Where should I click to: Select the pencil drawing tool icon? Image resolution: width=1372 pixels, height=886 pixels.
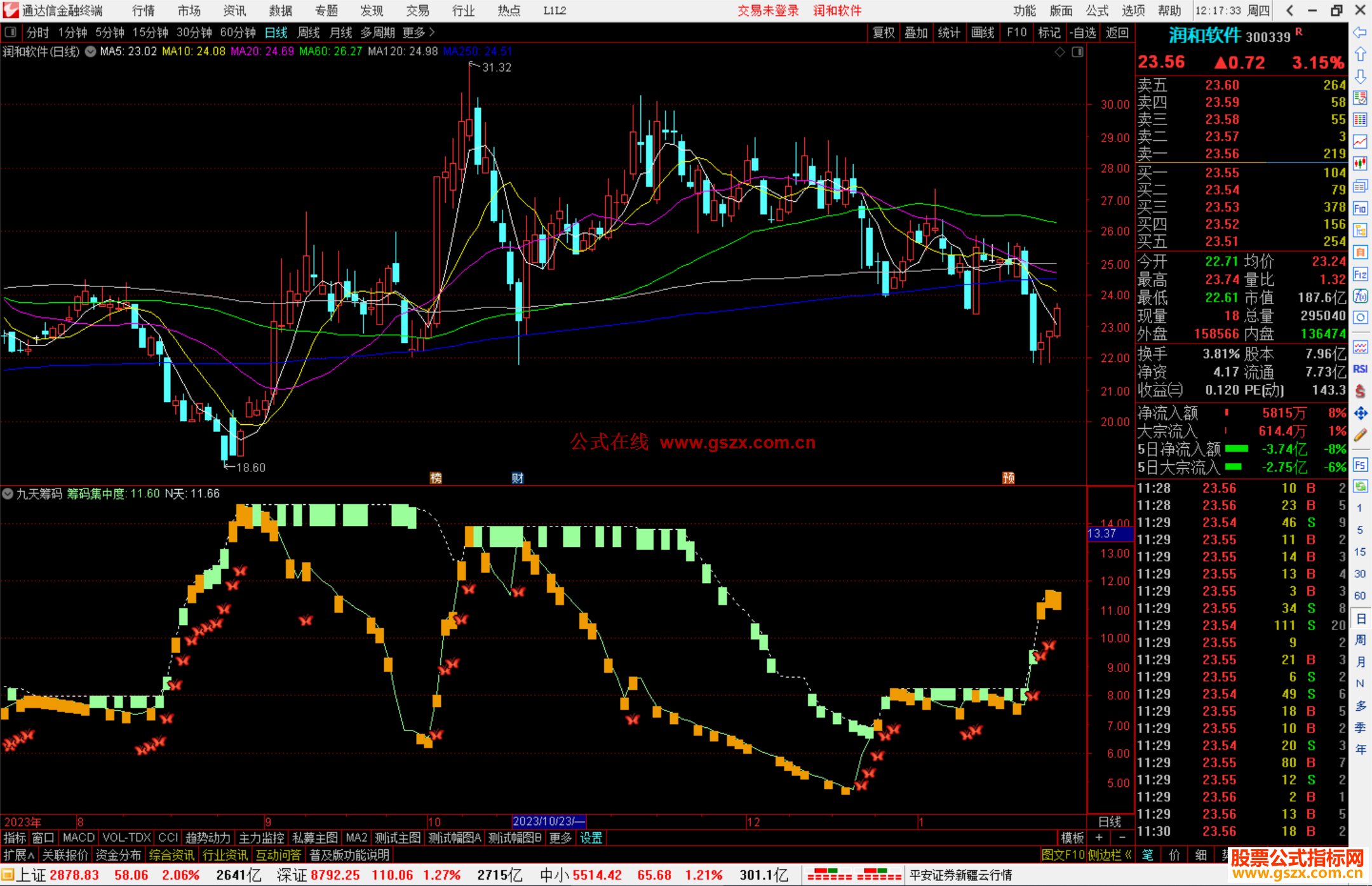tap(1360, 435)
